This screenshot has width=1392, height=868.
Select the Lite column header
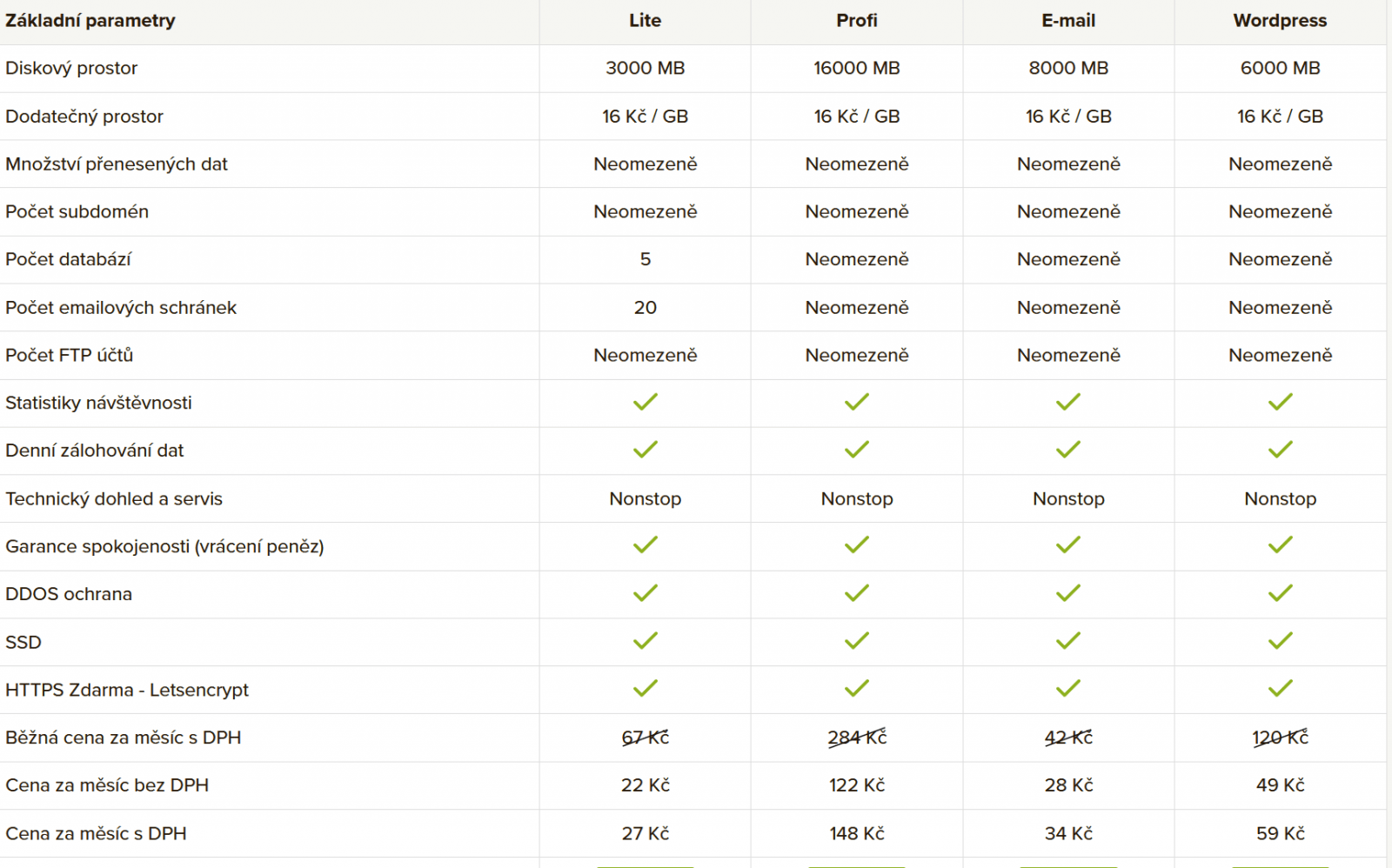click(646, 21)
